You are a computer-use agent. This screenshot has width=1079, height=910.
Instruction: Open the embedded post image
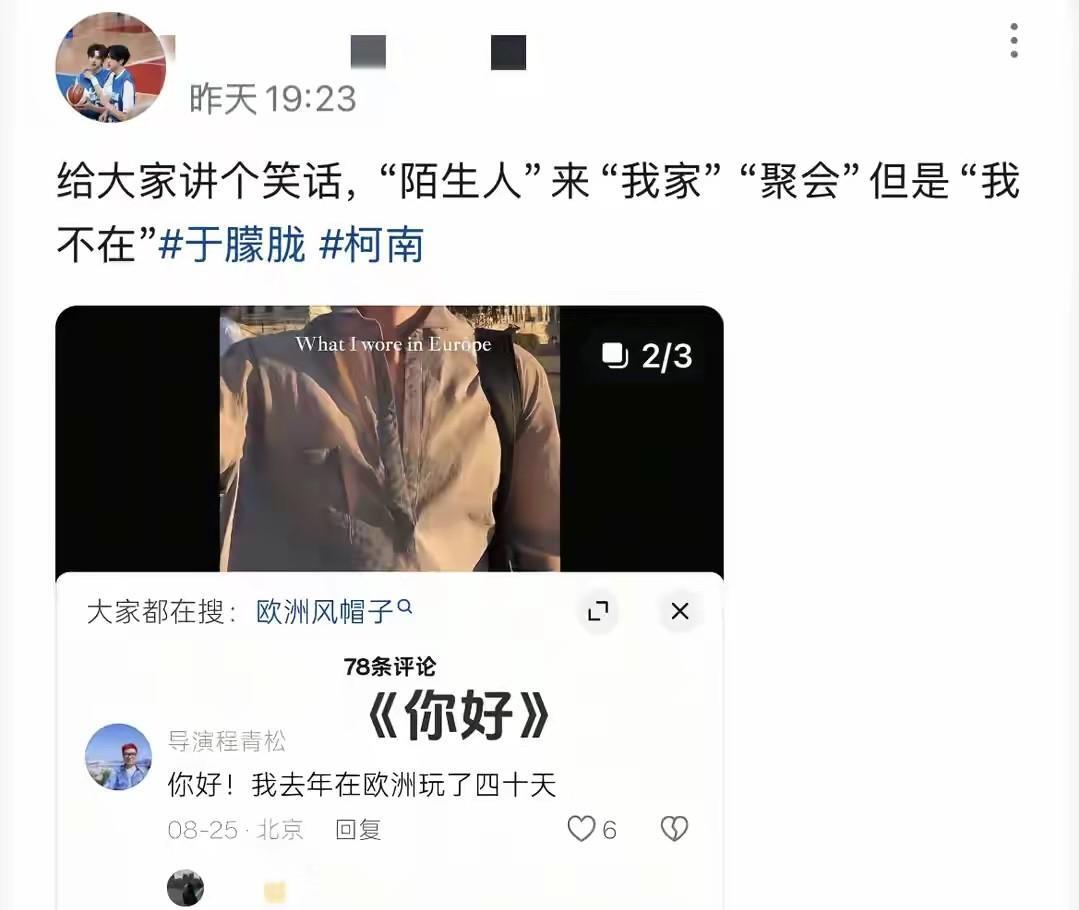click(x=389, y=438)
